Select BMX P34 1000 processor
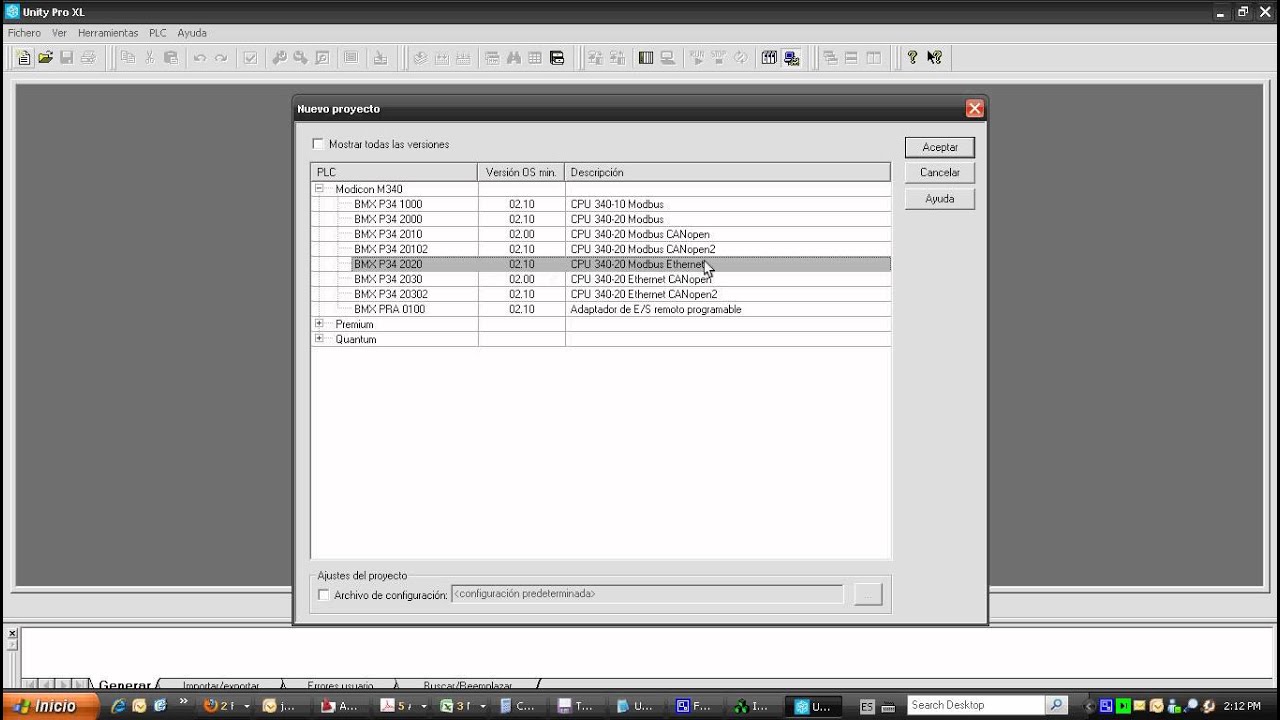This screenshot has height=720, width=1280. click(388, 204)
